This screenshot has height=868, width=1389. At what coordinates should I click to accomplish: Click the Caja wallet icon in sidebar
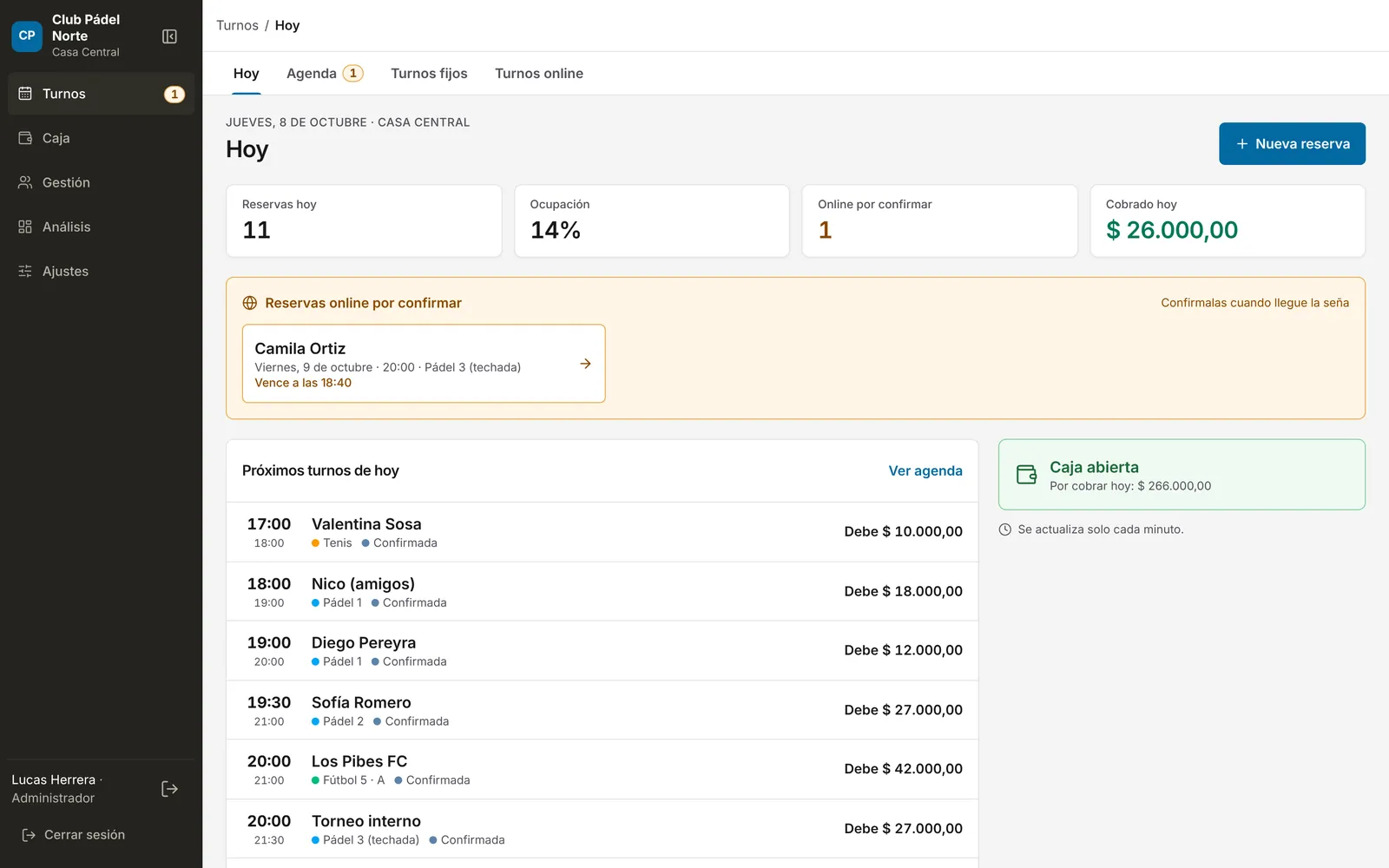pos(25,138)
